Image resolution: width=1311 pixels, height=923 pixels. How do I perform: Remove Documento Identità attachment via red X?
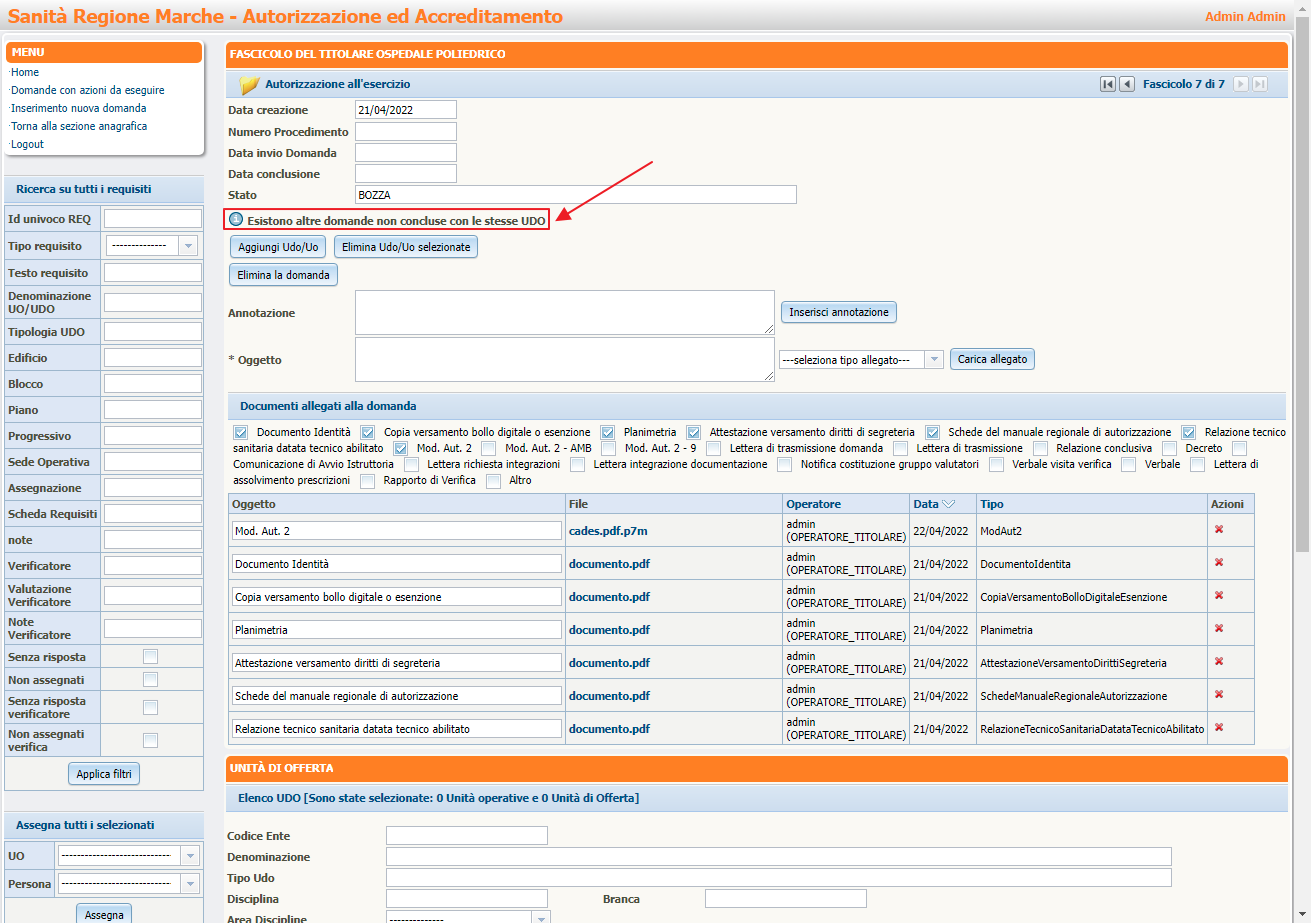click(x=1219, y=562)
